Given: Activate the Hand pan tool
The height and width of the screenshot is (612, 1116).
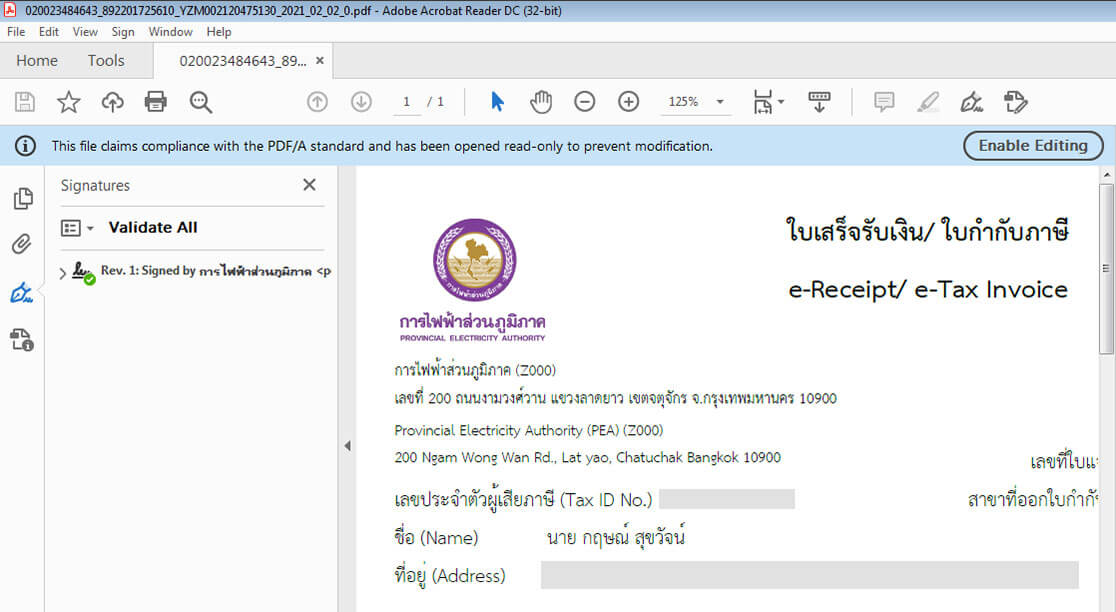Looking at the screenshot, I should tap(541, 102).
